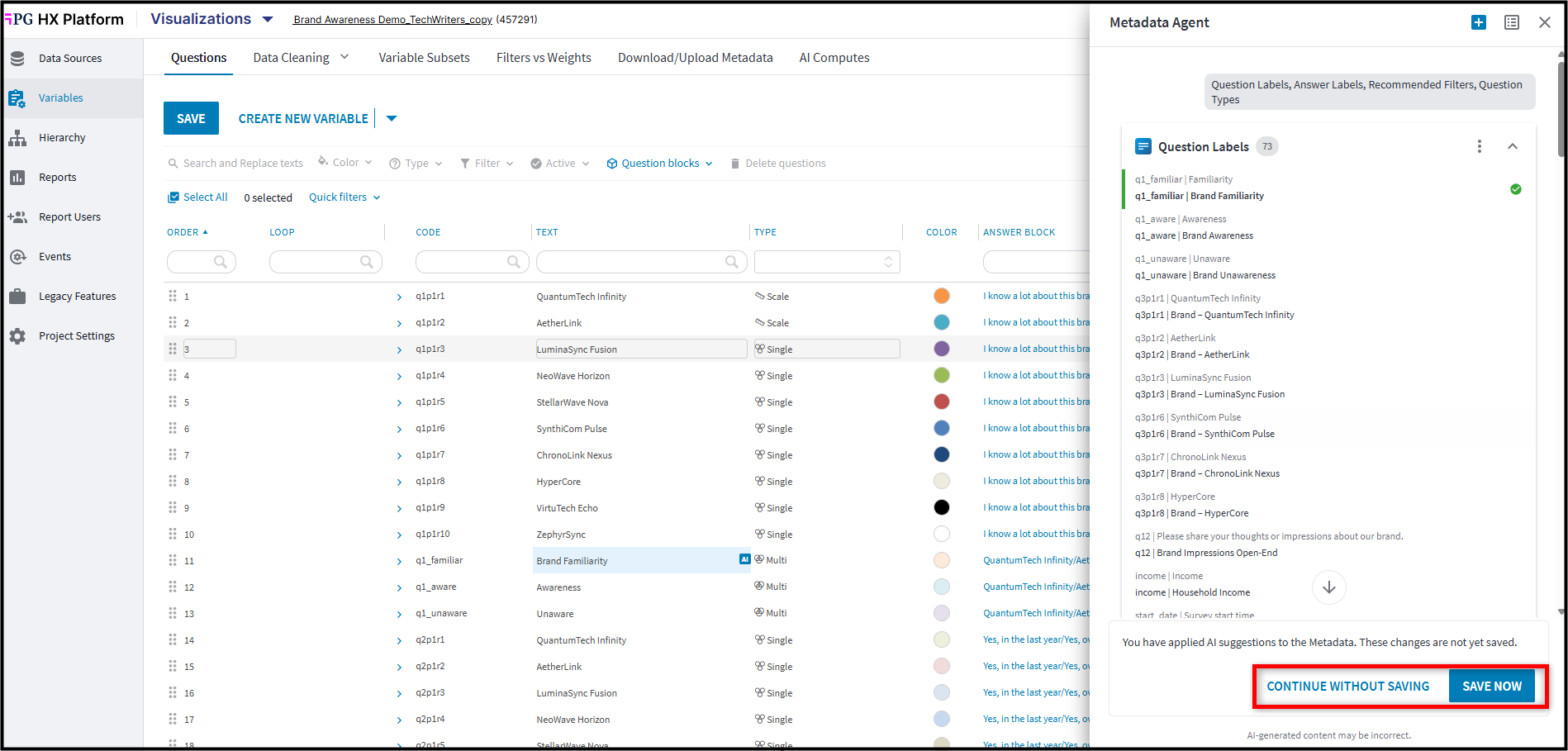Click the ANSWER BLOCK filter field
The height and width of the screenshot is (751, 1568).
point(1036,262)
